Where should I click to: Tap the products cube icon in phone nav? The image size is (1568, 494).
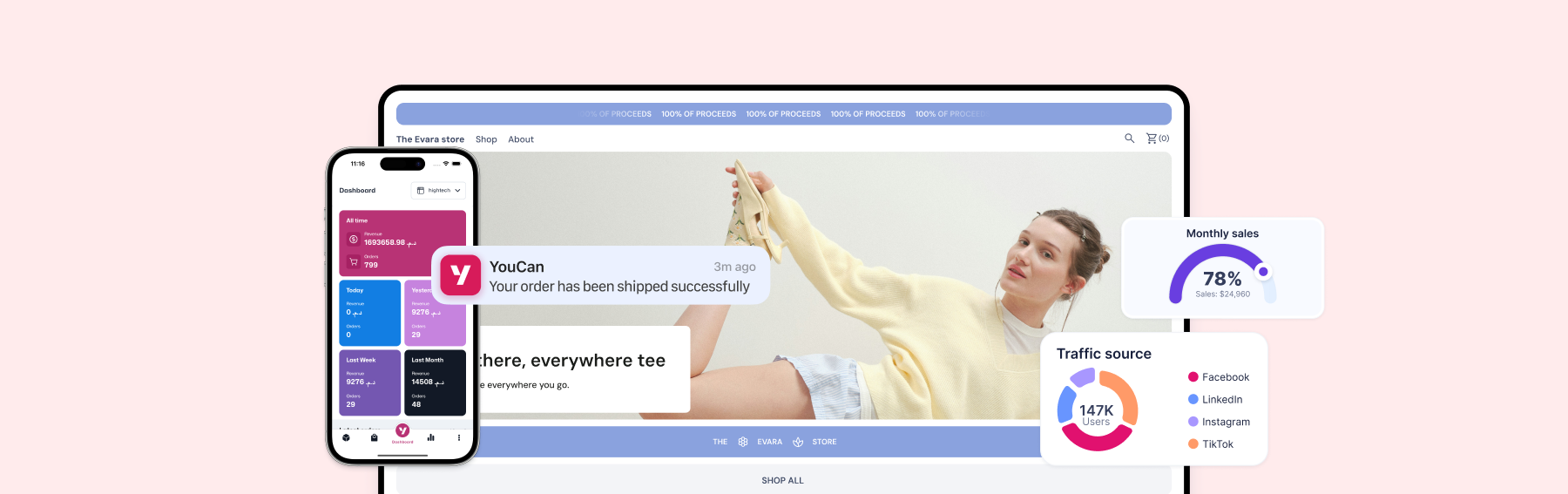pos(346,437)
